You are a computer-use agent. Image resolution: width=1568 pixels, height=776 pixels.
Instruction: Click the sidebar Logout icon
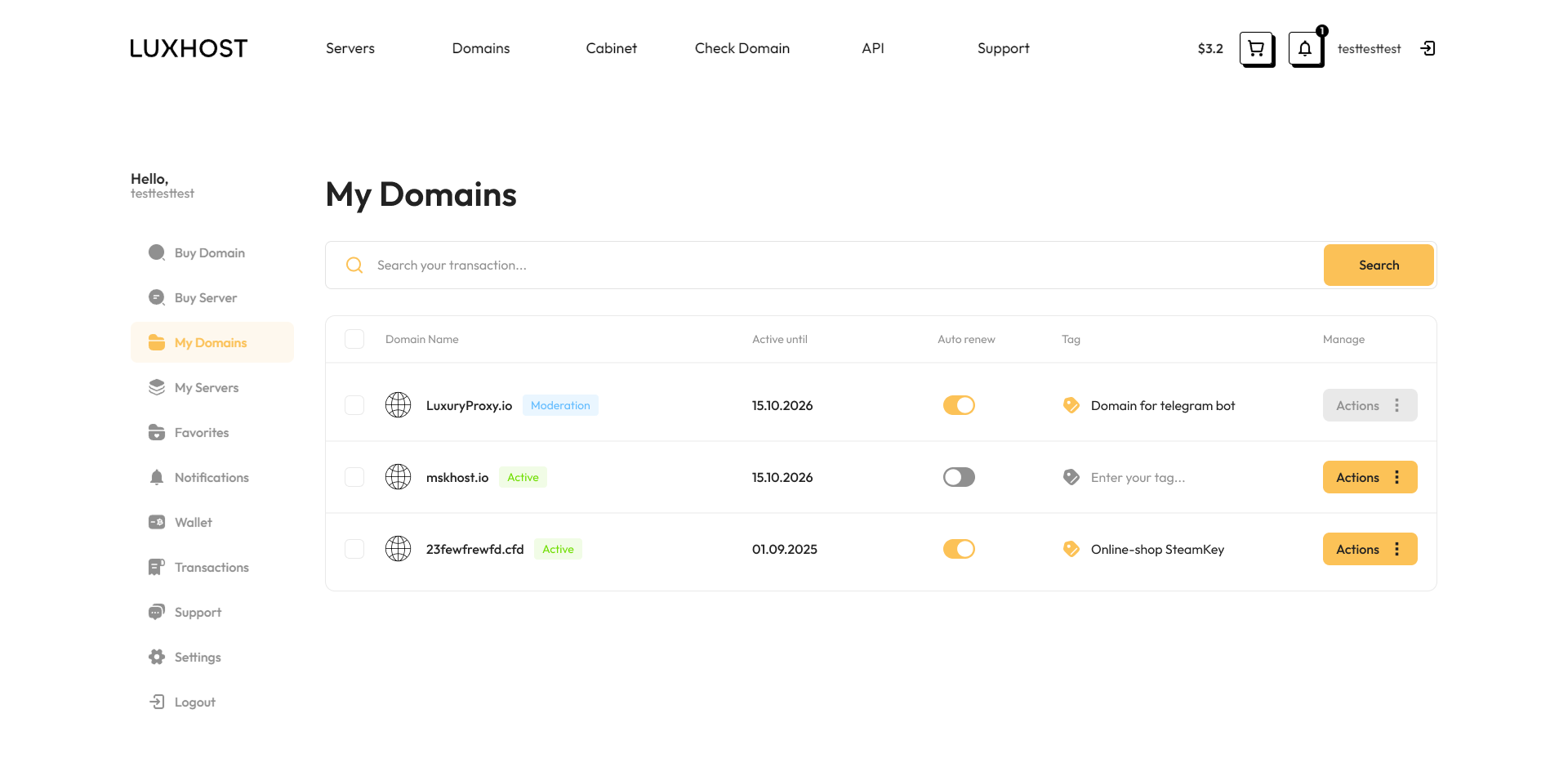click(x=157, y=702)
